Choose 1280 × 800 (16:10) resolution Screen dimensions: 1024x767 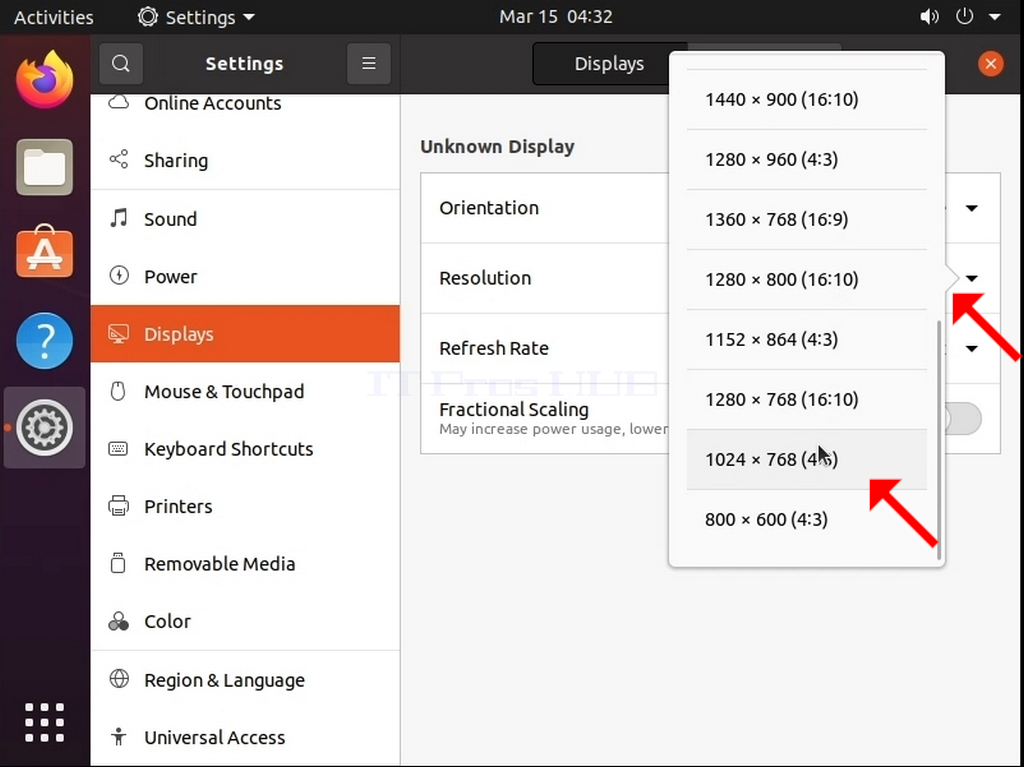[x=807, y=280]
